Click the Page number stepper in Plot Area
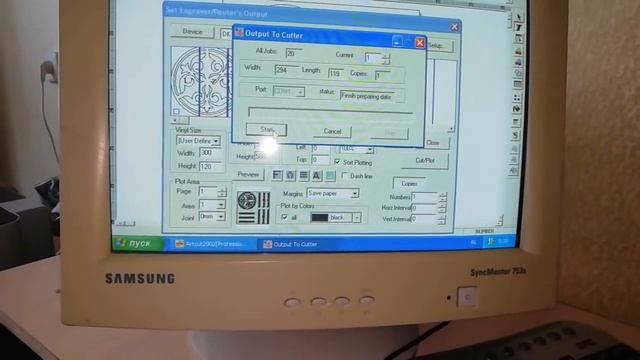Viewport: 640px width, 360px height. click(x=222, y=191)
